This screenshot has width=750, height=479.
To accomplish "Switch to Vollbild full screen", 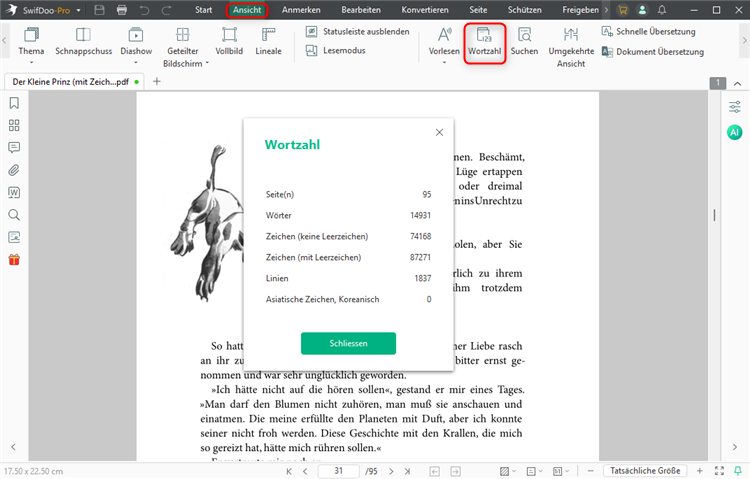I will pos(229,42).
